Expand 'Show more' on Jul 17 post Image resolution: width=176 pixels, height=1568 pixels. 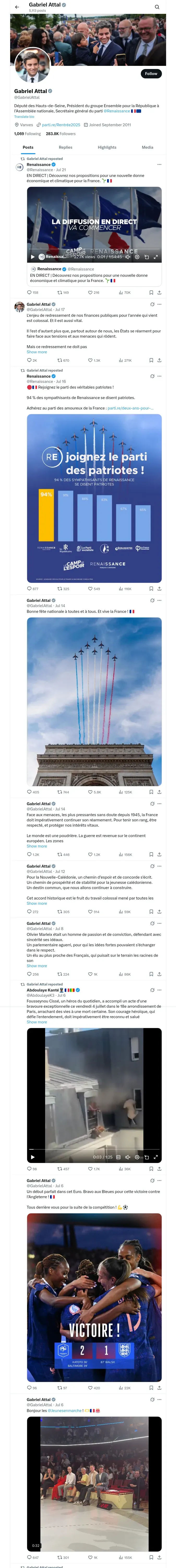point(37,352)
